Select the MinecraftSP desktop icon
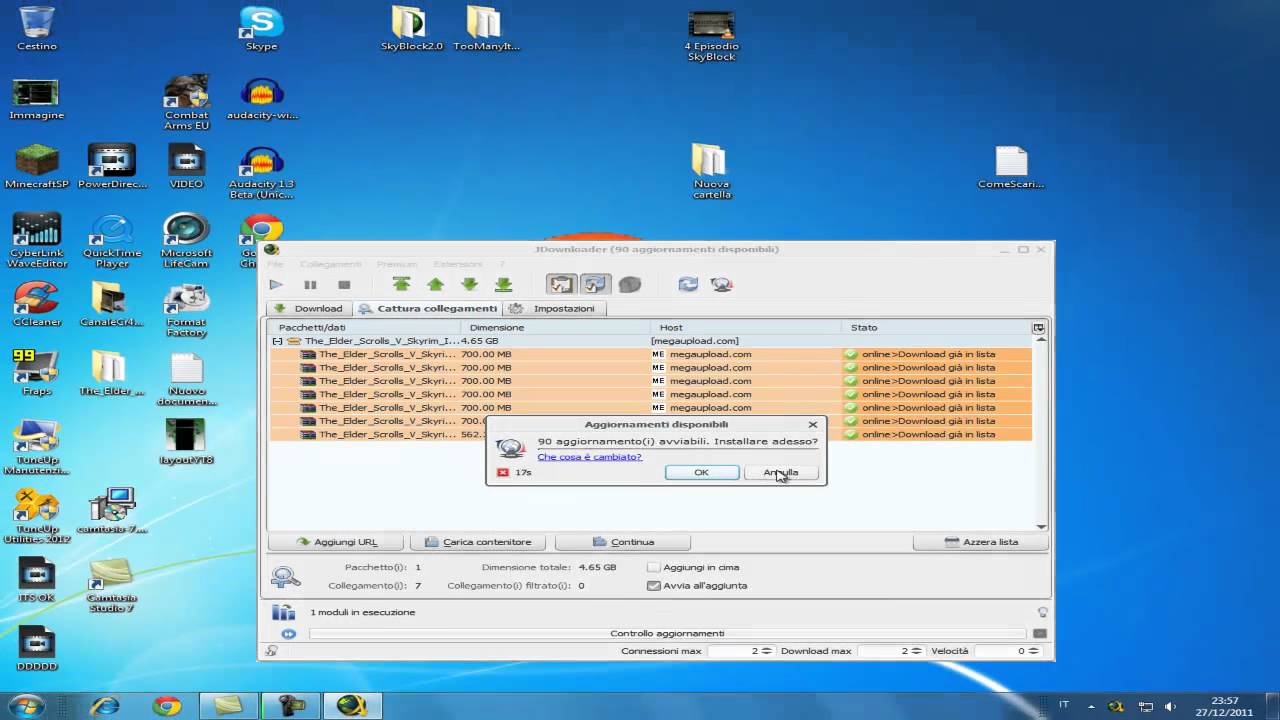Image resolution: width=1280 pixels, height=720 pixels. point(37,167)
